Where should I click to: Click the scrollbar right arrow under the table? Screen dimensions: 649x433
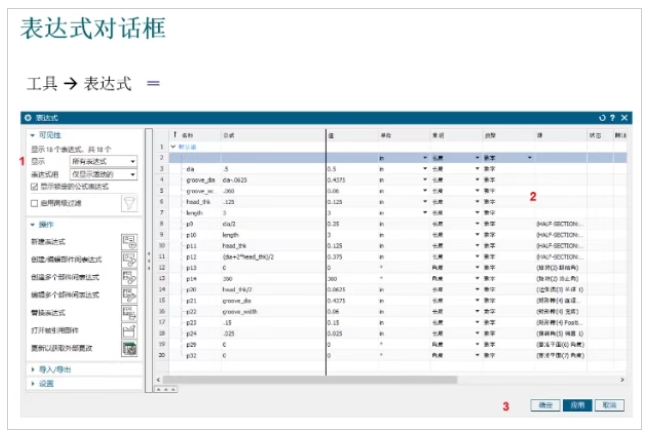(622, 380)
